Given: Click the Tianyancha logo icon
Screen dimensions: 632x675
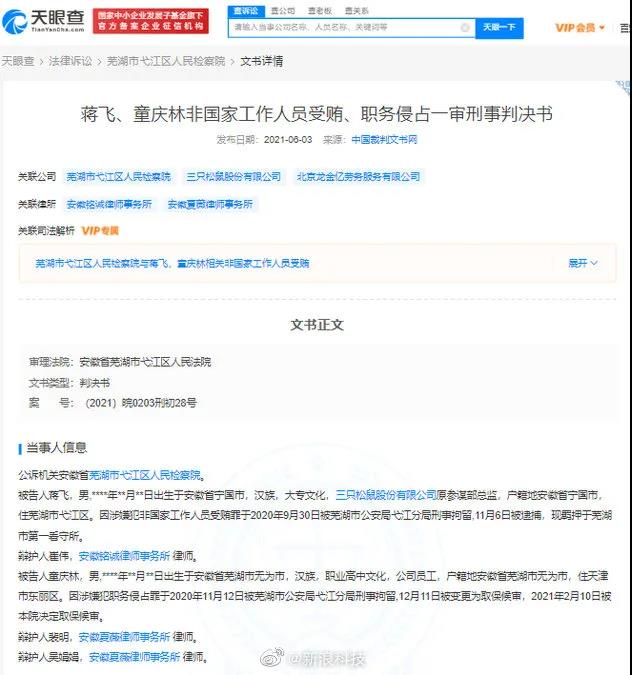Looking at the screenshot, I should coord(15,22).
